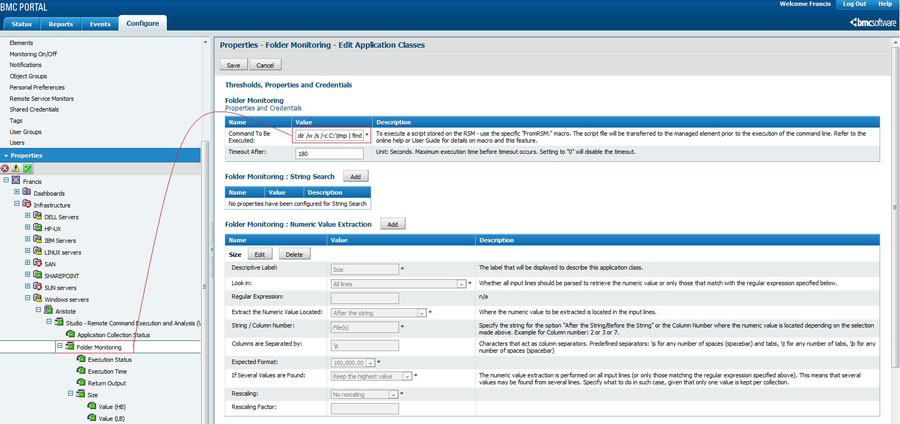
Task: Switch to the Events tab
Action: (x=100, y=23)
